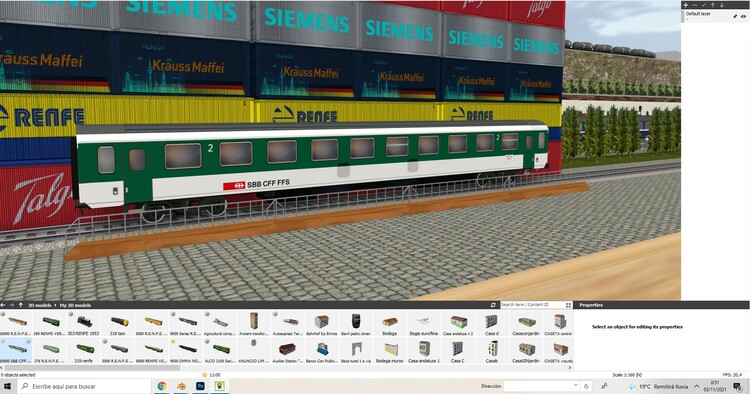The height and width of the screenshot is (394, 750).
Task: Click the Scale 1:160 status entry
Action: (627, 375)
